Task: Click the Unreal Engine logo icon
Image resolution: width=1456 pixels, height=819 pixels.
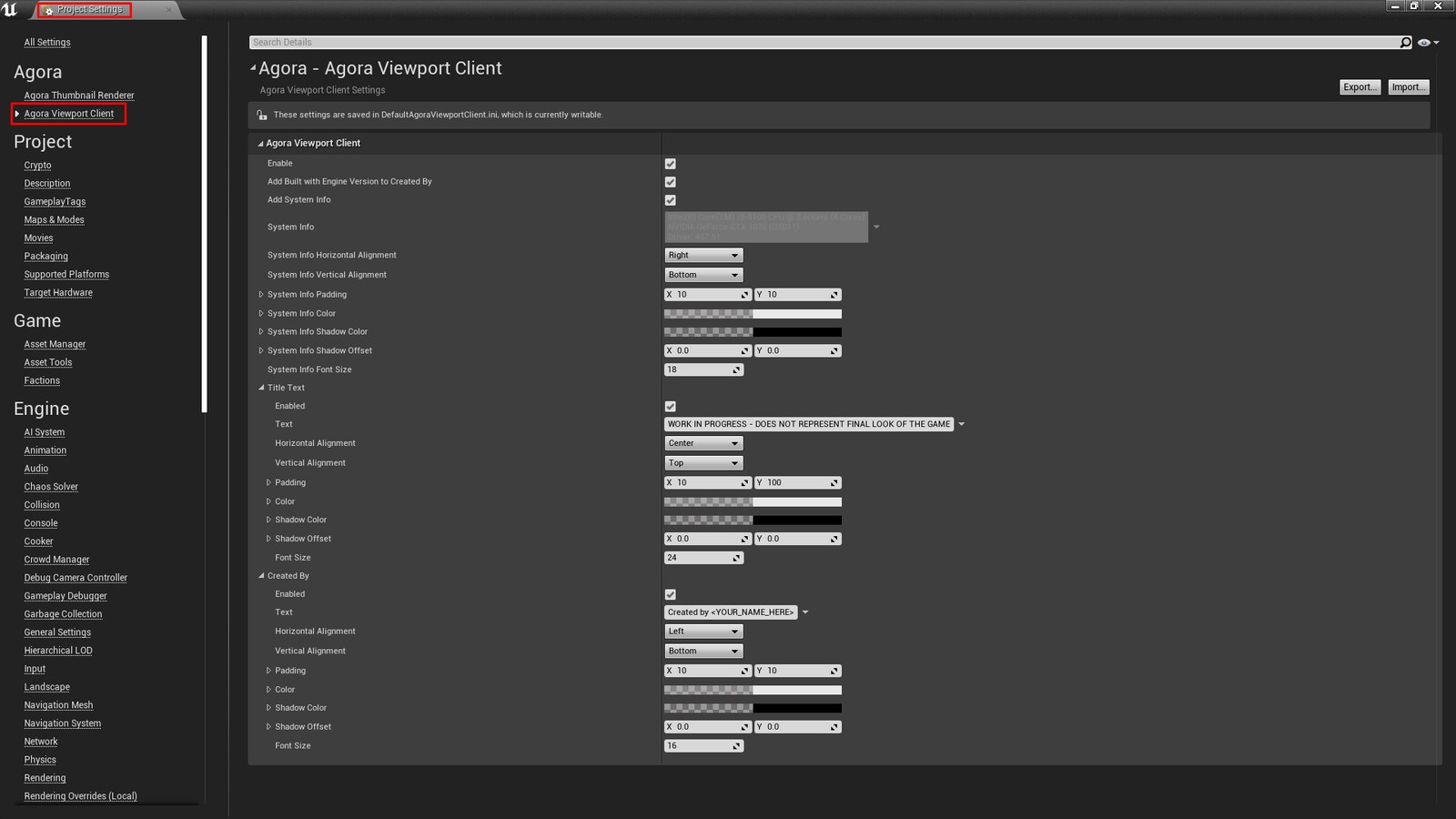Action: coord(10,10)
